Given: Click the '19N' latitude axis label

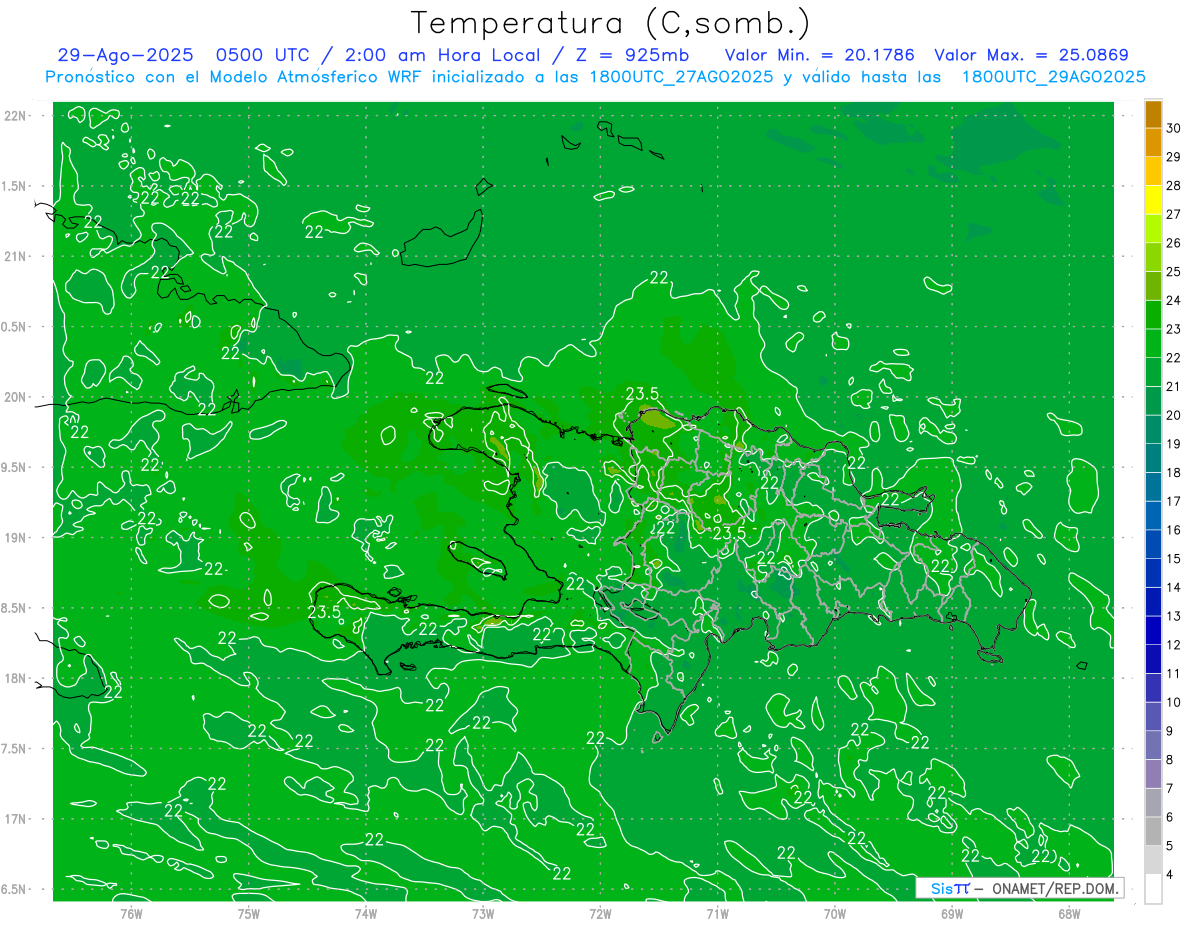Looking at the screenshot, I should pos(17,538).
